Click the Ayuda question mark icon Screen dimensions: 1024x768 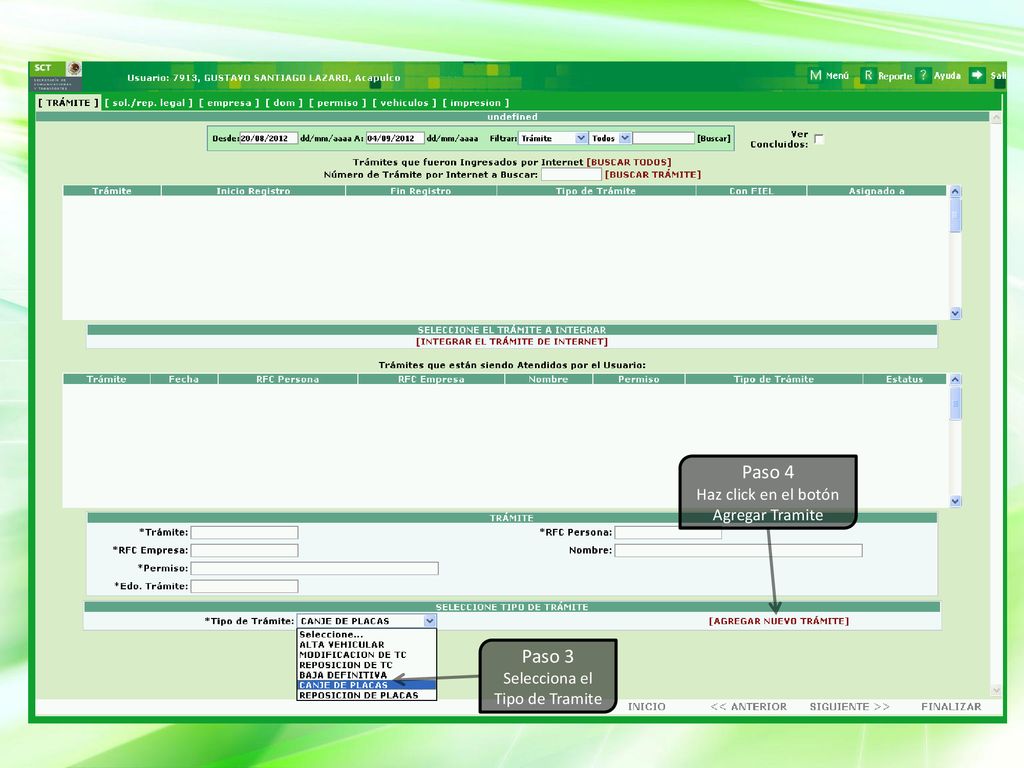tap(923, 75)
